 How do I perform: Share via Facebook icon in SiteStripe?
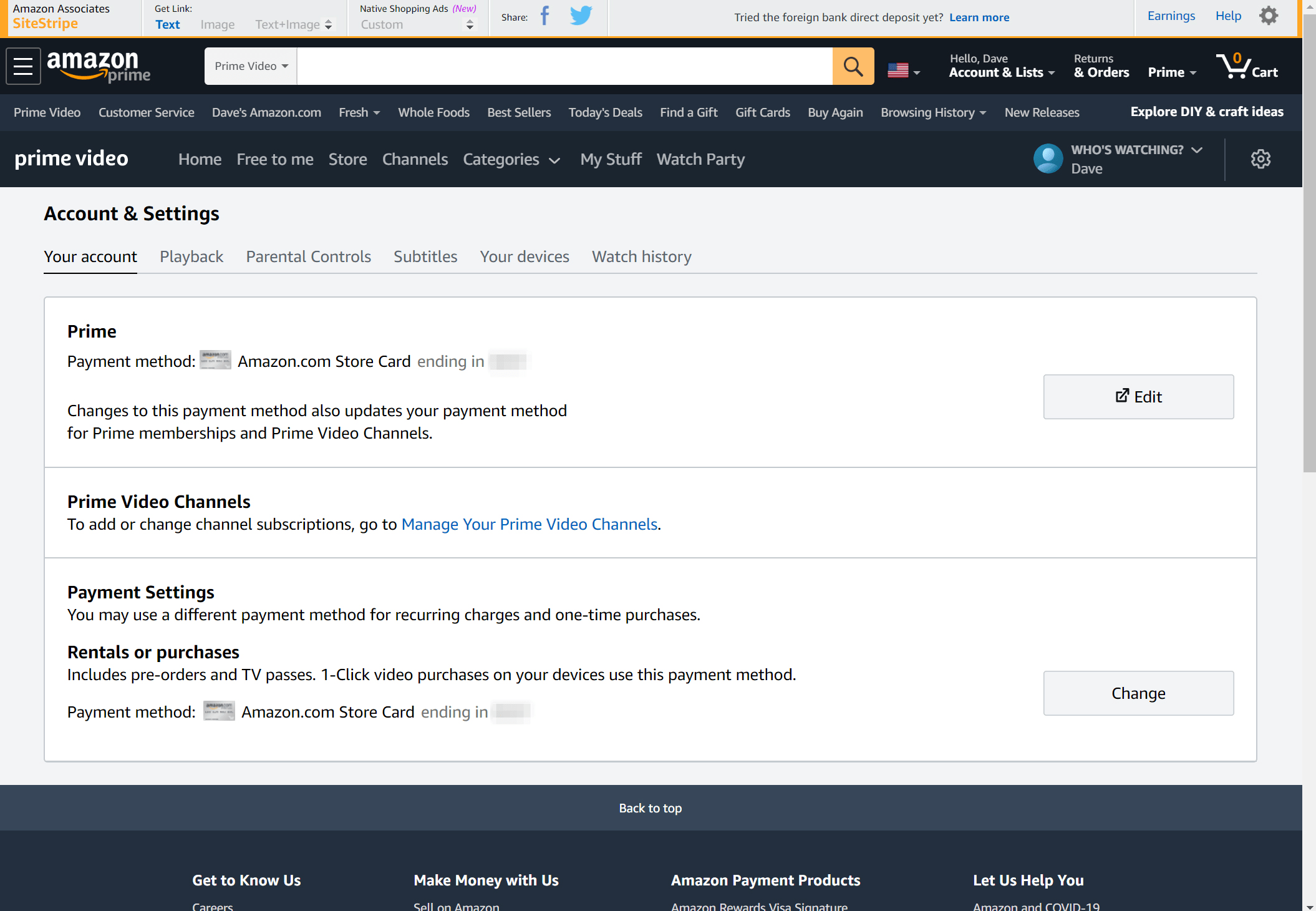pyautogui.click(x=544, y=16)
